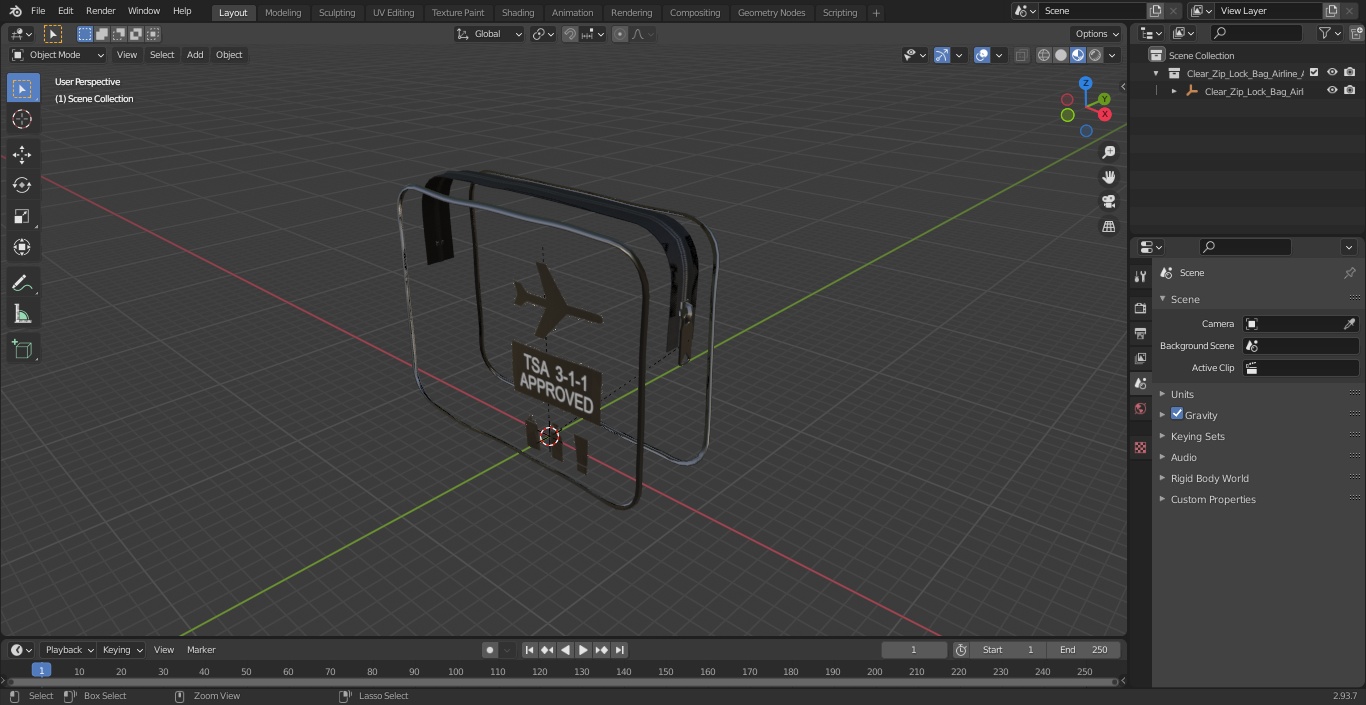Hide Clear_Zip_Lock_Bag_Airl object eye icon
The width and height of the screenshot is (1366, 705).
point(1332,90)
